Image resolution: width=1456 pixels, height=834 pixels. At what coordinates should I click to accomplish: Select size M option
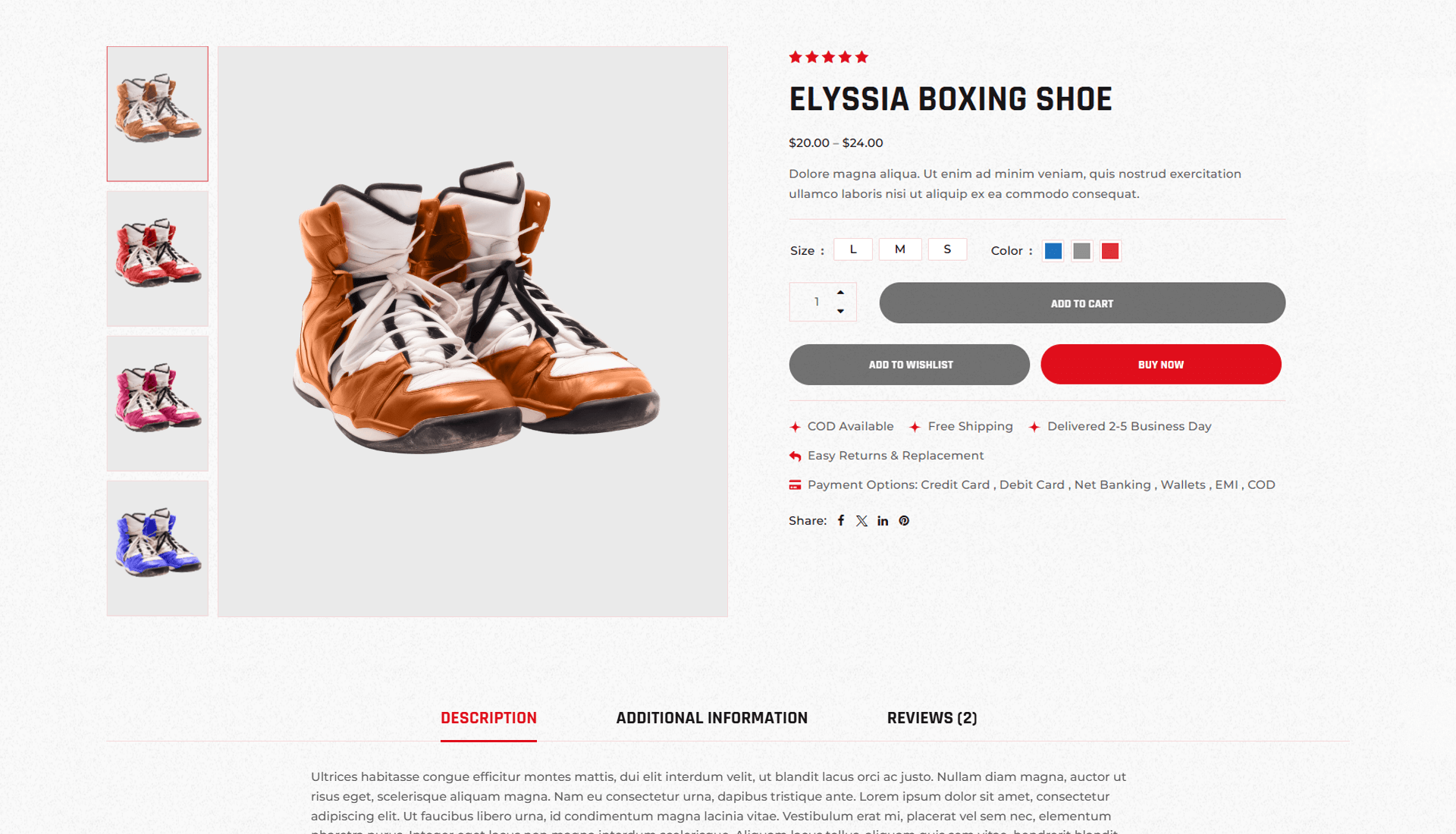point(900,249)
